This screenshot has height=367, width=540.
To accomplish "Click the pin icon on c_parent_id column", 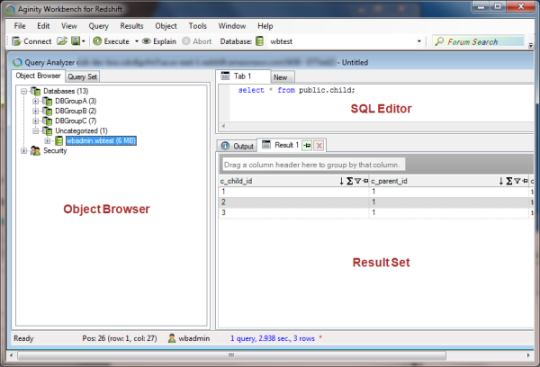I will [525, 181].
